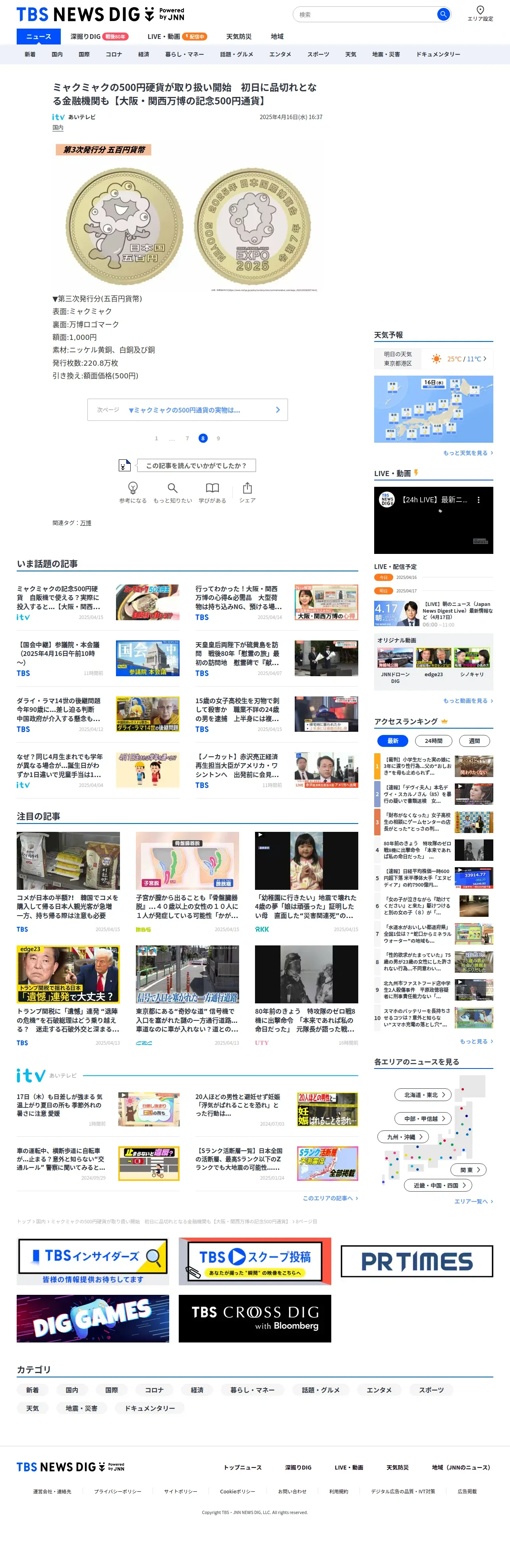Go to next page ミャクミャクの500円通貨の実物は
Image resolution: width=510 pixels, height=1568 pixels.
click(x=187, y=410)
